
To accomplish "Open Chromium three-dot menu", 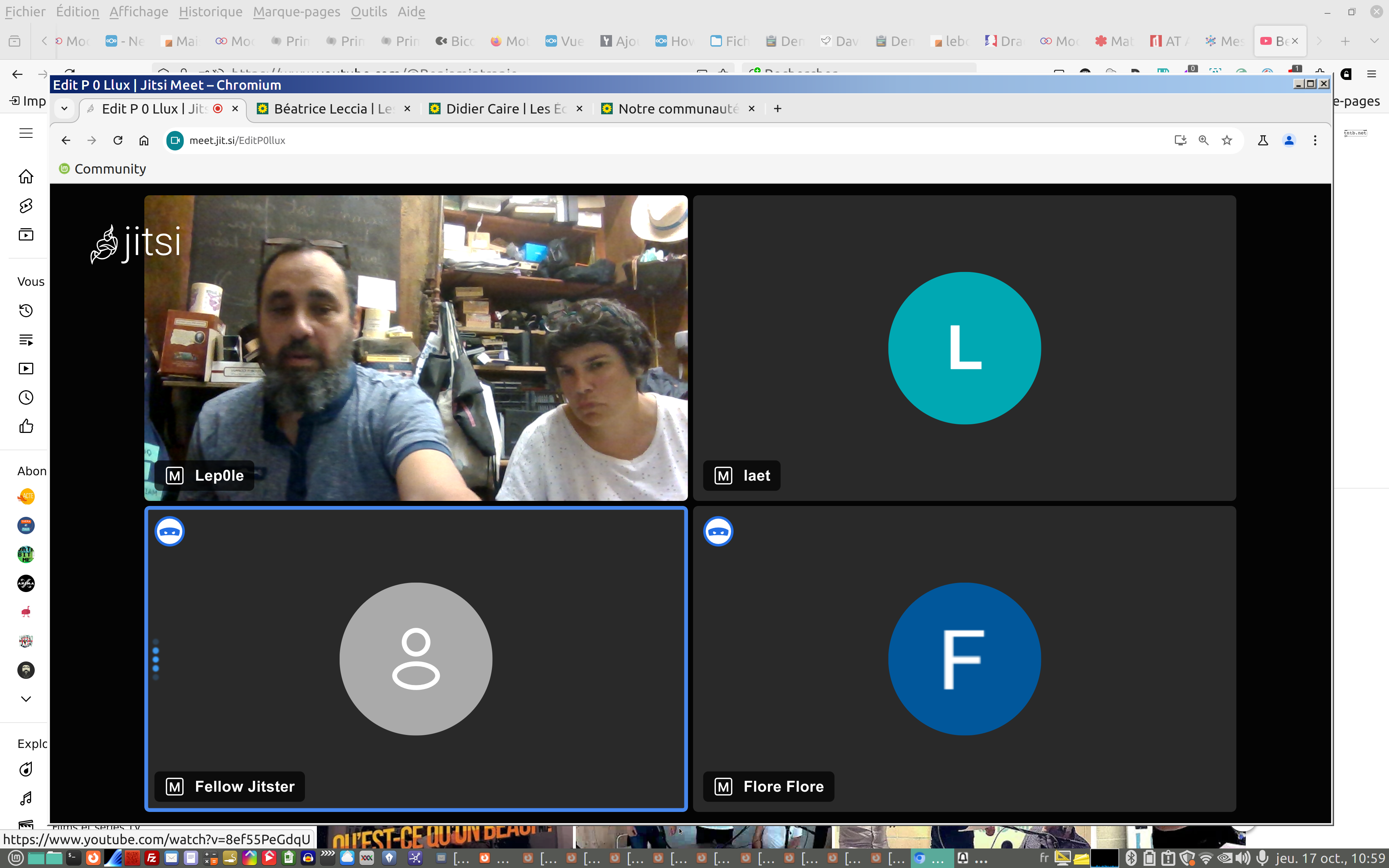I will pyautogui.click(x=1315, y=141).
